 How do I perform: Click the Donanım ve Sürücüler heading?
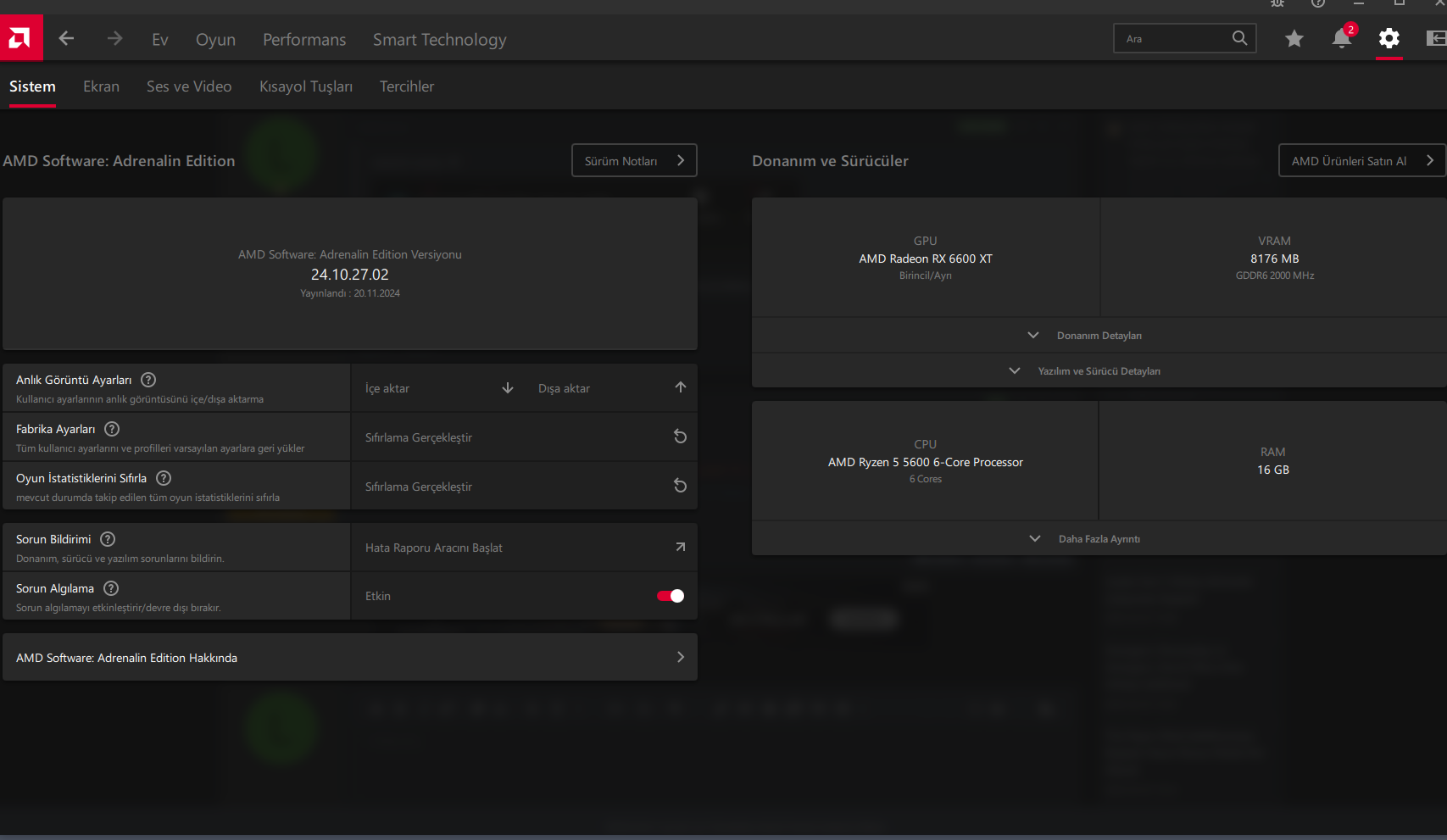[x=830, y=161]
